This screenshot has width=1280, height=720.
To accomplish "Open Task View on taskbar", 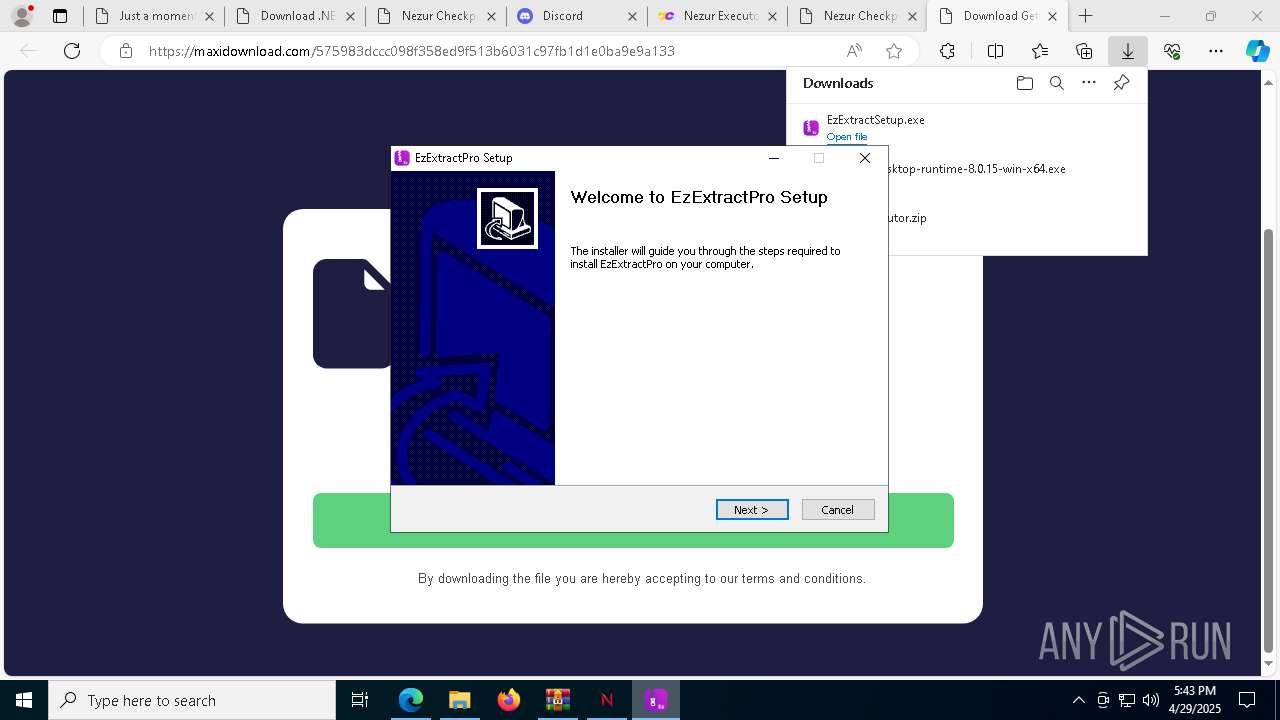I will pyautogui.click(x=360, y=700).
